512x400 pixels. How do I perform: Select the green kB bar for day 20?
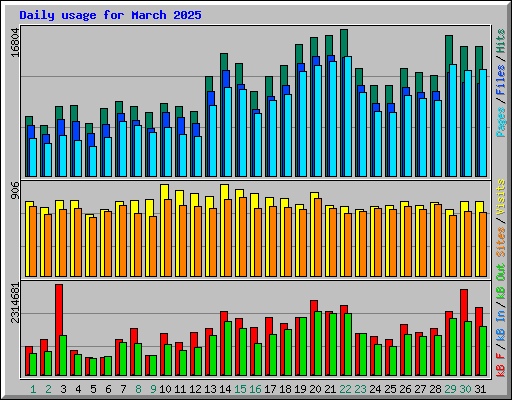point(318,344)
